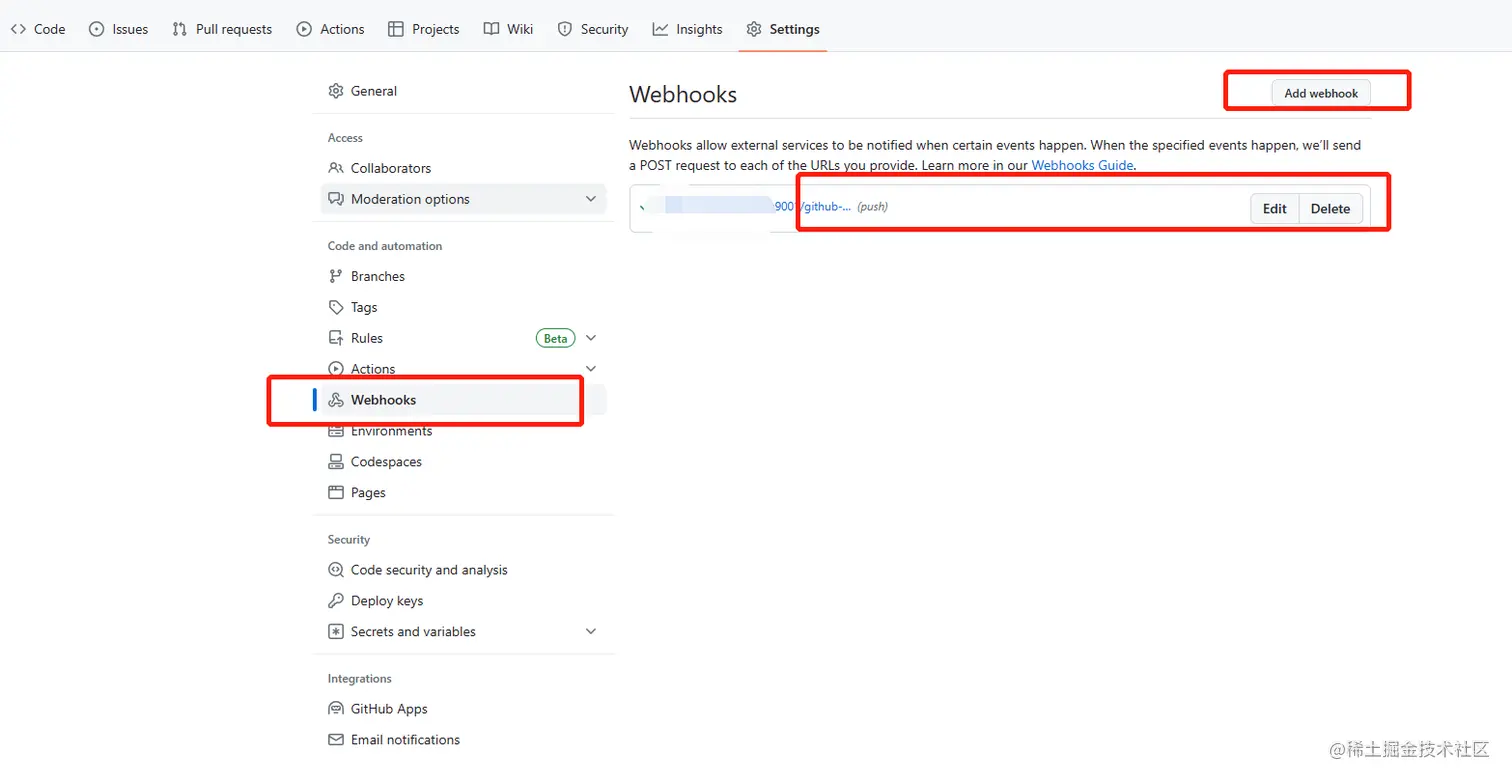Expand the Rules section chevron
This screenshot has width=1512, height=782.
591,338
